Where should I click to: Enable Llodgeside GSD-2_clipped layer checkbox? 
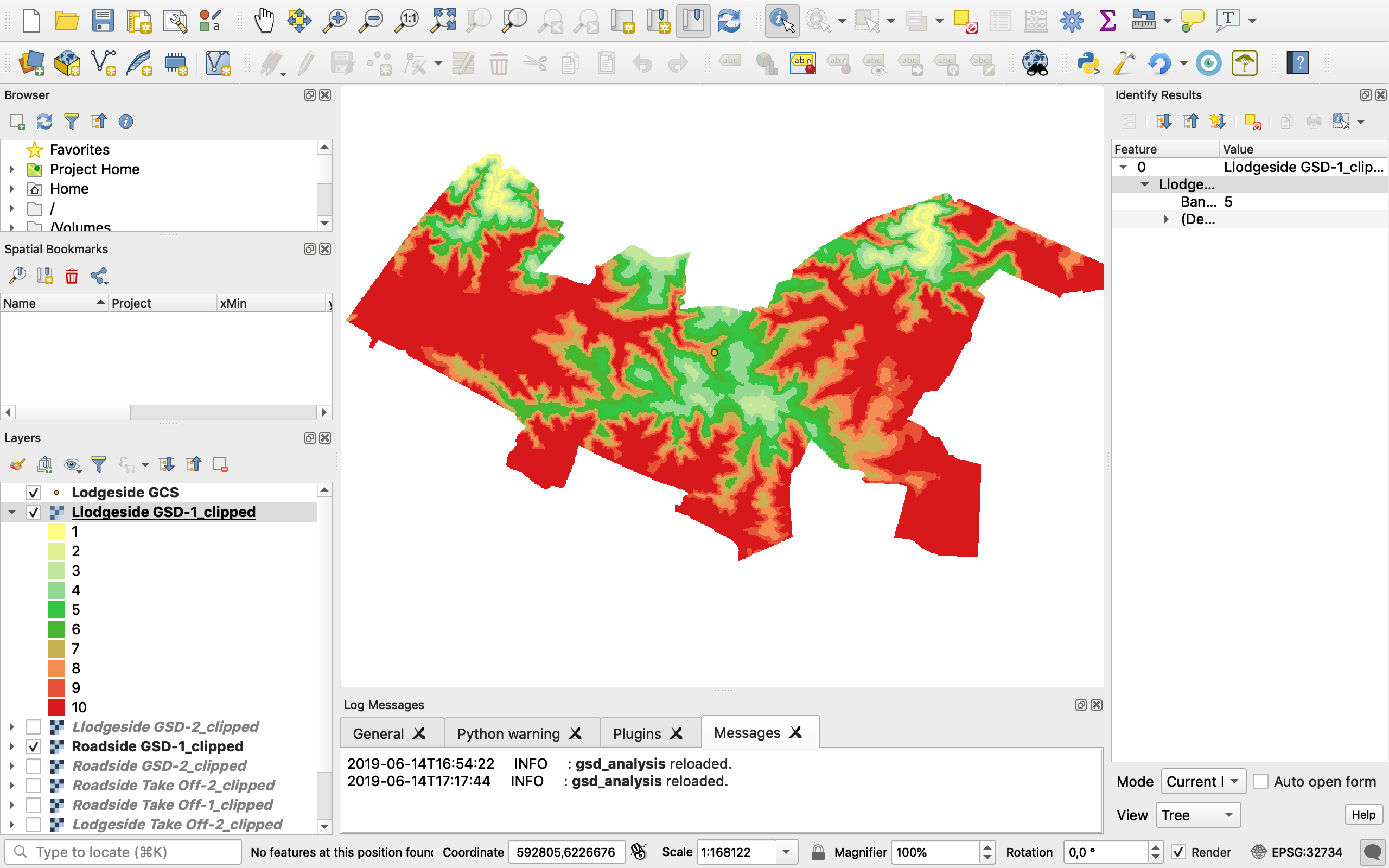pyautogui.click(x=34, y=727)
